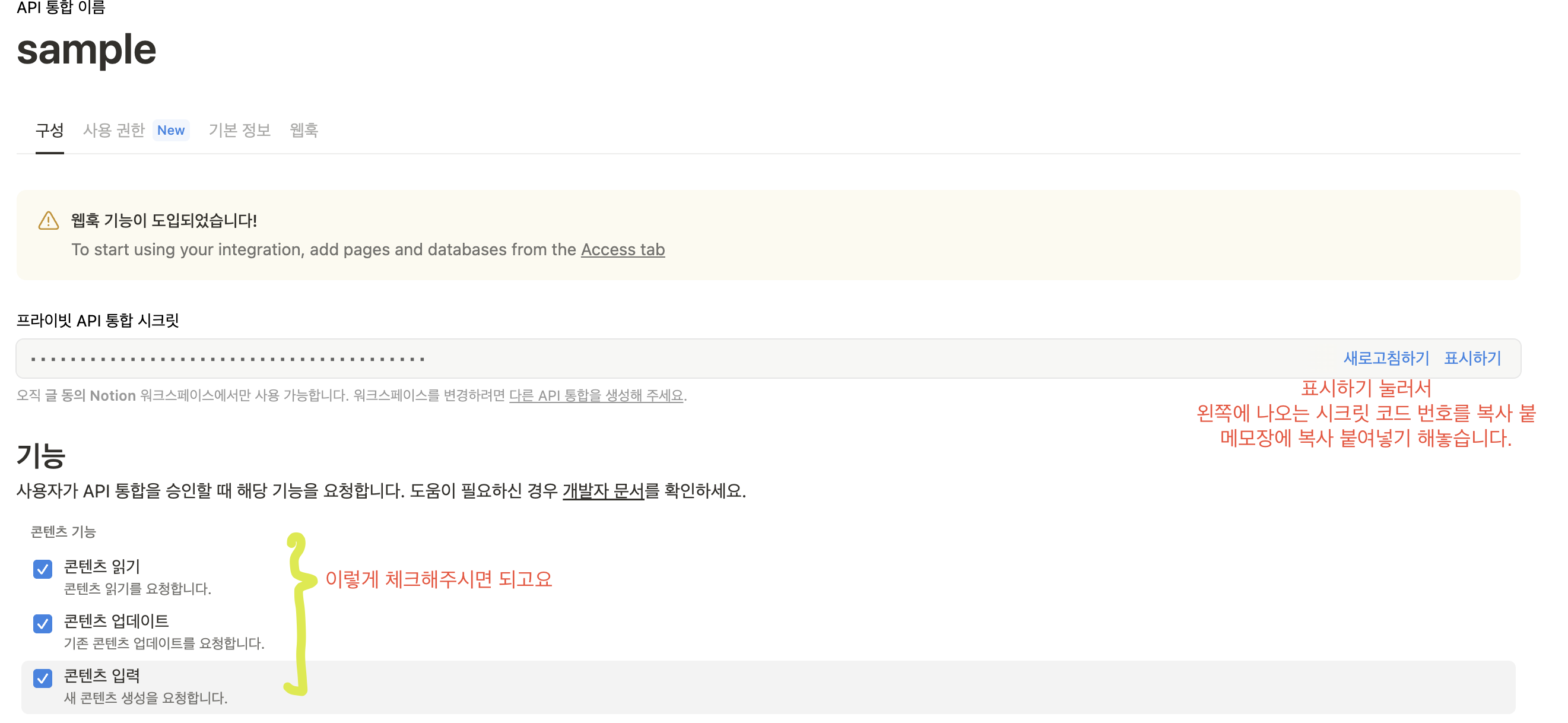Click the warning triangle icon in the banner

[x=49, y=220]
